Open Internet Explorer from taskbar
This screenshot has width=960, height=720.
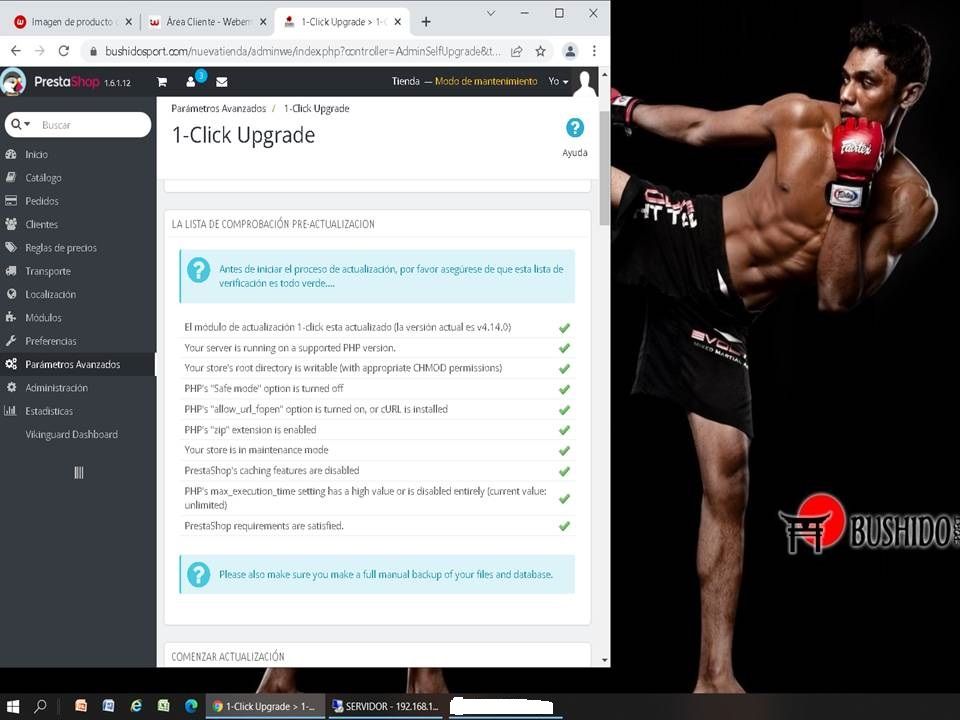(136, 706)
